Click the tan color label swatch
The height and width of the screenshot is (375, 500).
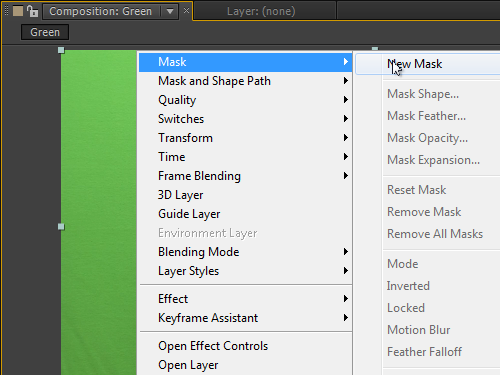pyautogui.click(x=18, y=11)
